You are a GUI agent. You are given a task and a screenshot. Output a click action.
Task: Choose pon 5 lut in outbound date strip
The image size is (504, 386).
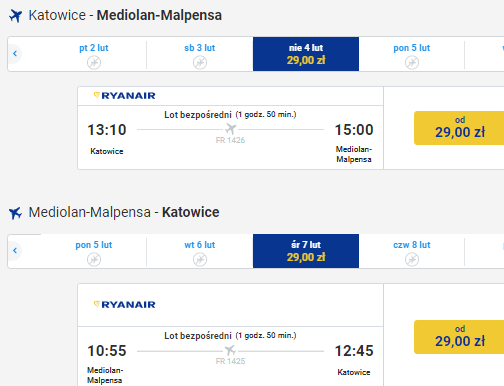pos(412,54)
